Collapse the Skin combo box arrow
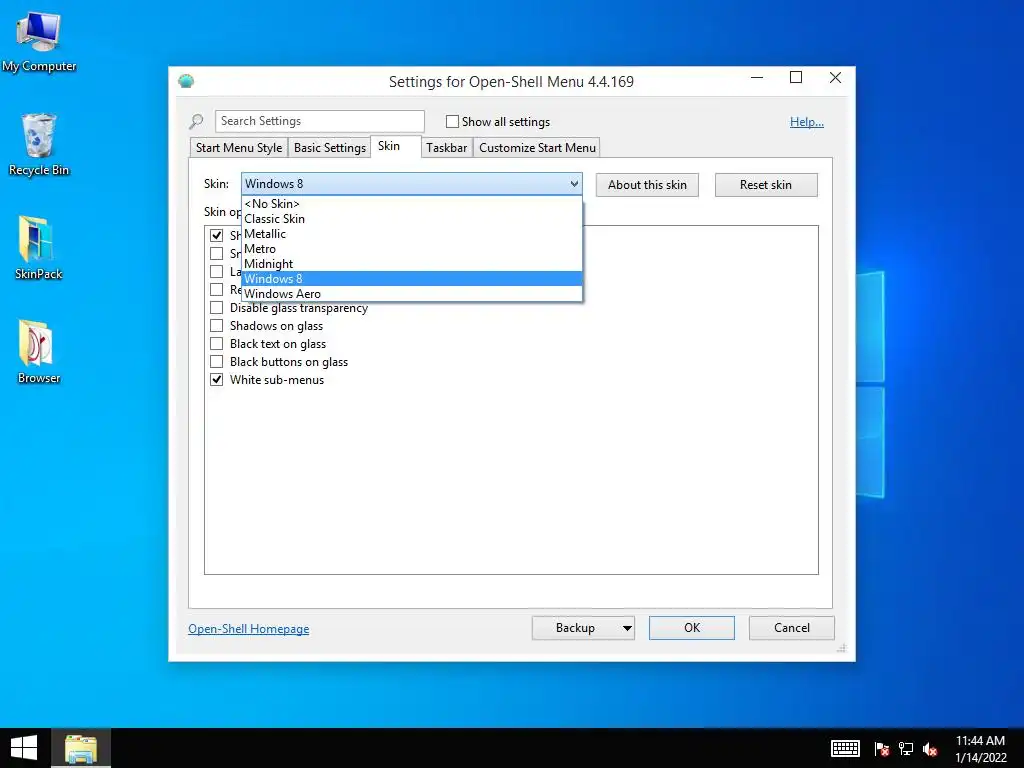 coord(574,184)
